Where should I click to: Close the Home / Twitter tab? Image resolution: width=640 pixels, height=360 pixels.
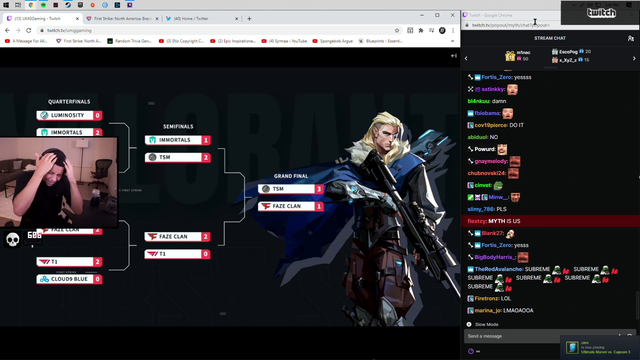236,19
